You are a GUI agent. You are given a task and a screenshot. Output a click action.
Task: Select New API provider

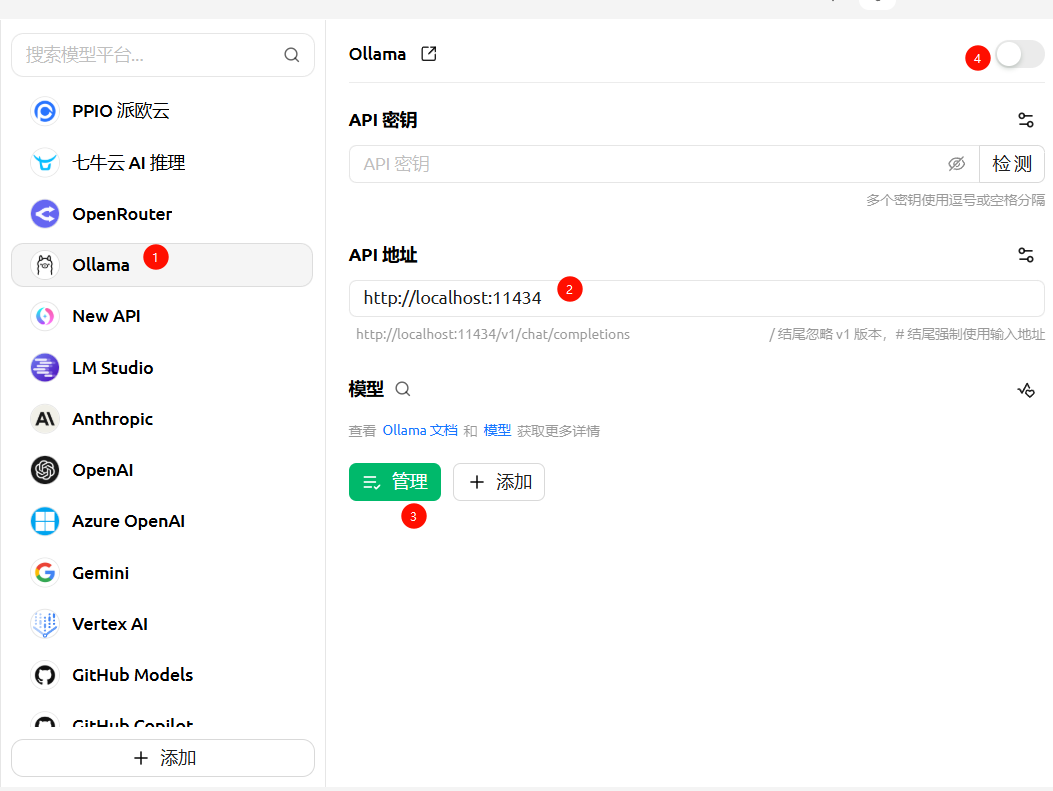(x=162, y=316)
